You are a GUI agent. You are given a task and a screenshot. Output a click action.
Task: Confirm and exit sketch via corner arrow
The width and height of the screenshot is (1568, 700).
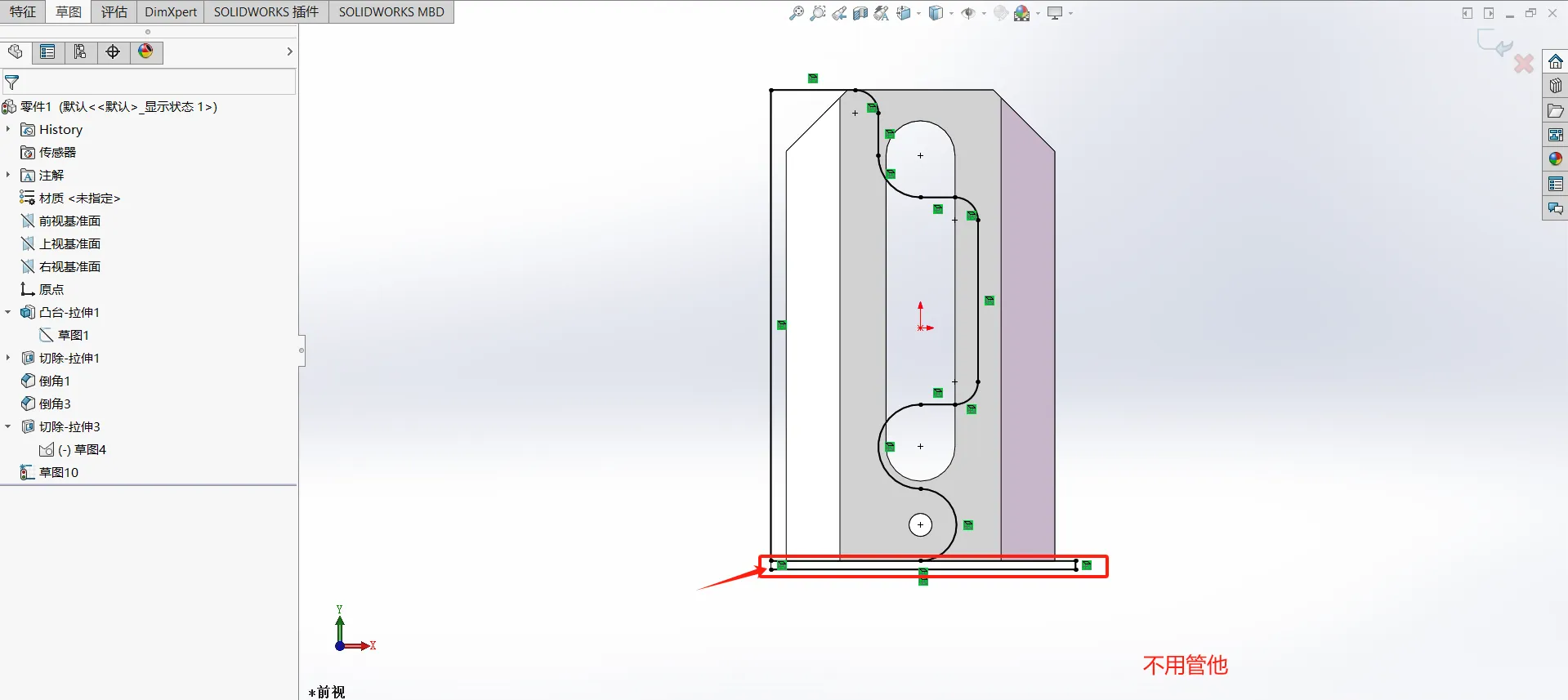(x=1494, y=42)
